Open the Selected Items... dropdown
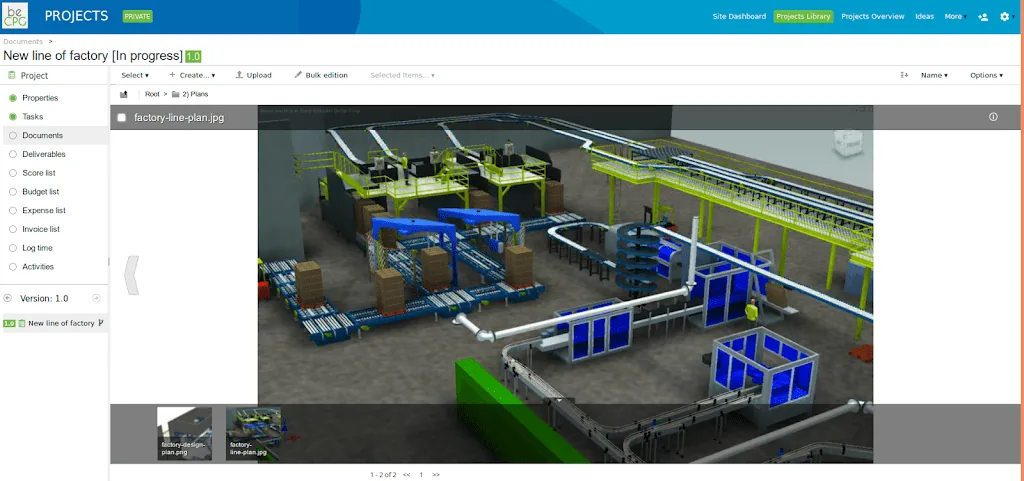The image size is (1024, 481). click(402, 75)
